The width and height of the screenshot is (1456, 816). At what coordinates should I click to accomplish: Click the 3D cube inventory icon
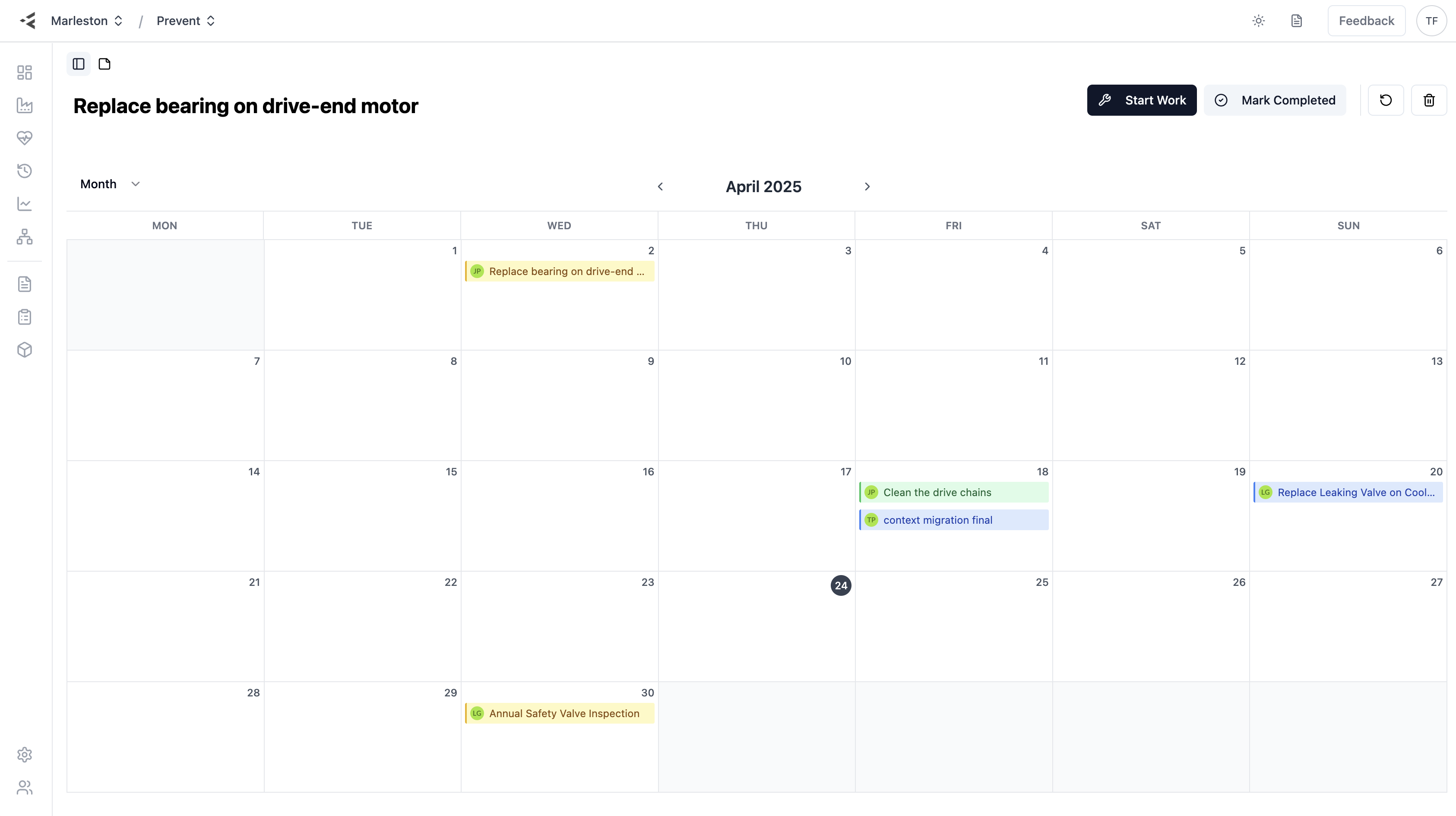(x=24, y=350)
